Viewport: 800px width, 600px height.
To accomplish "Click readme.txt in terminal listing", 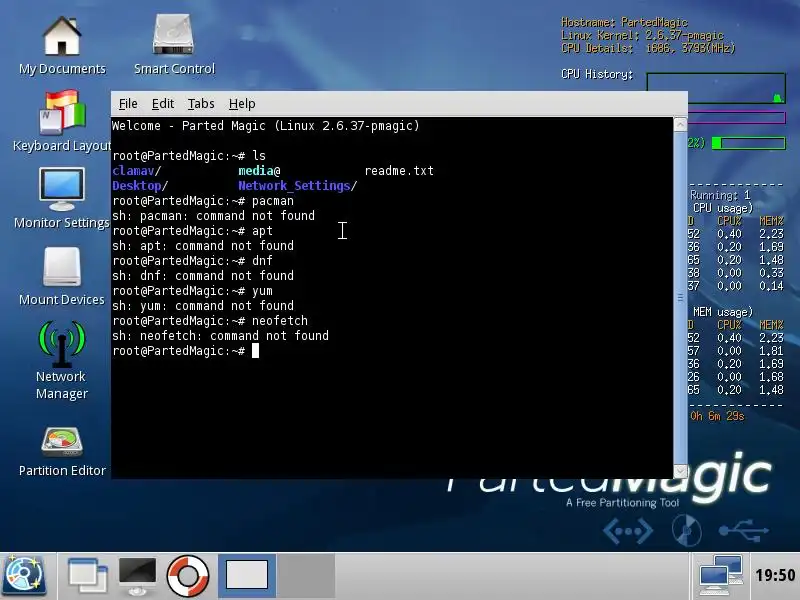I will pyautogui.click(x=399, y=170).
